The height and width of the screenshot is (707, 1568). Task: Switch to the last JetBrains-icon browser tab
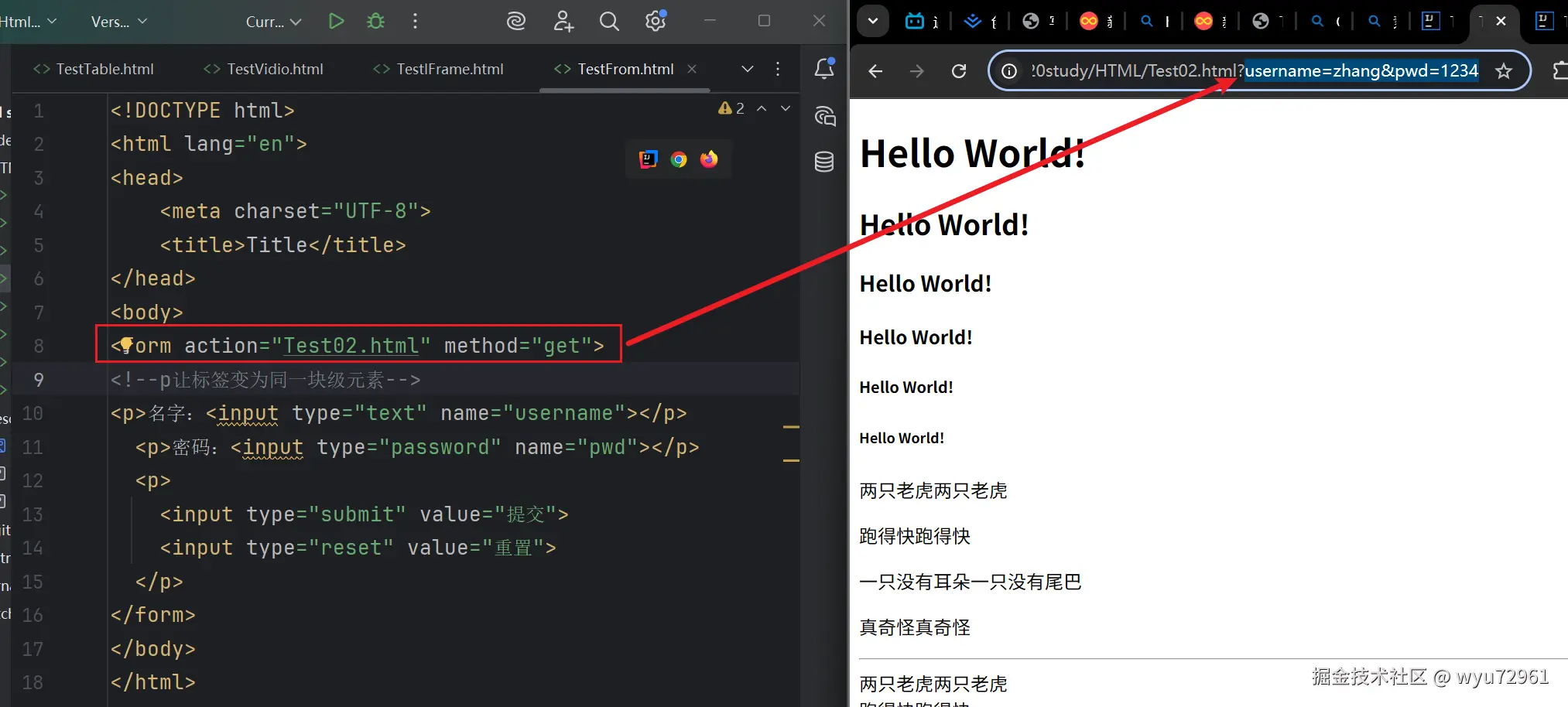click(x=1544, y=21)
